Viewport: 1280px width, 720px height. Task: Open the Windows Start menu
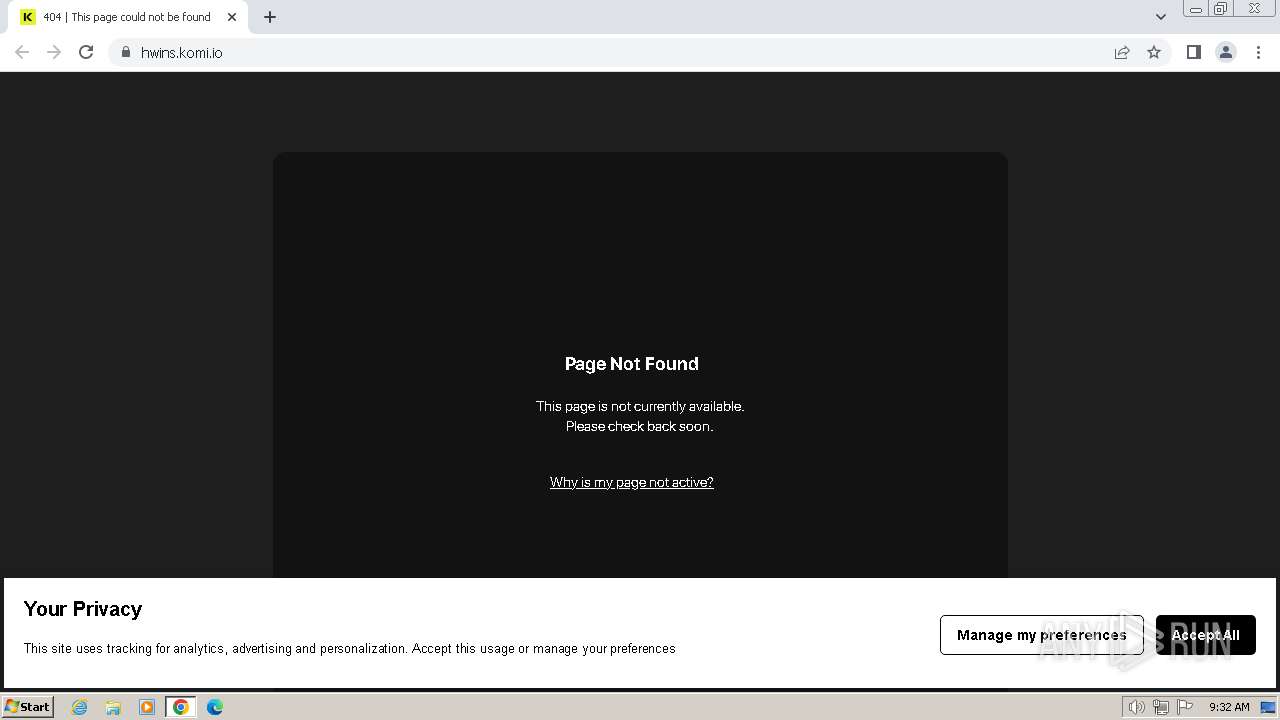(28, 706)
